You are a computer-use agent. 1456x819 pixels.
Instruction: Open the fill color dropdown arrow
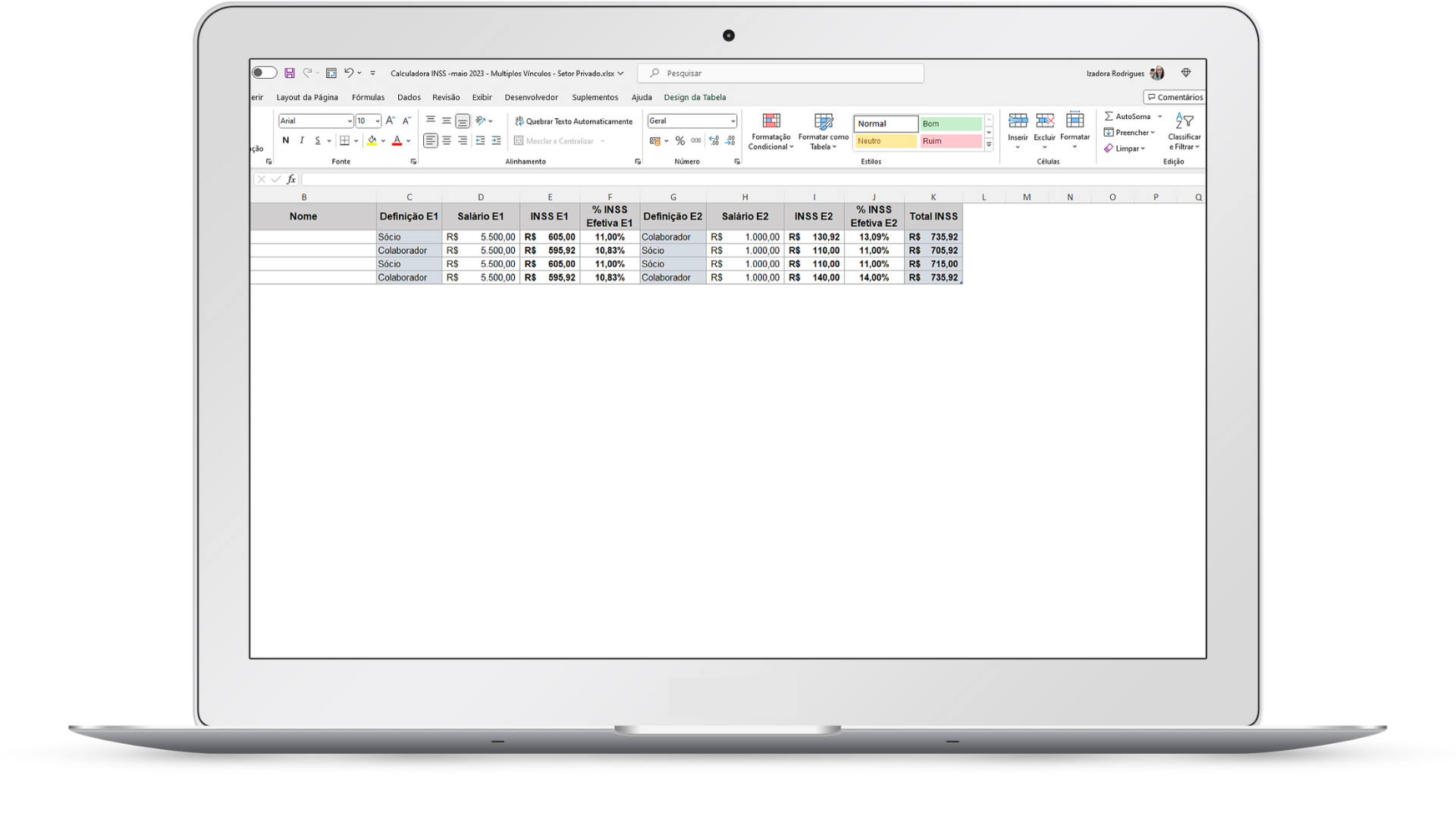[383, 141]
